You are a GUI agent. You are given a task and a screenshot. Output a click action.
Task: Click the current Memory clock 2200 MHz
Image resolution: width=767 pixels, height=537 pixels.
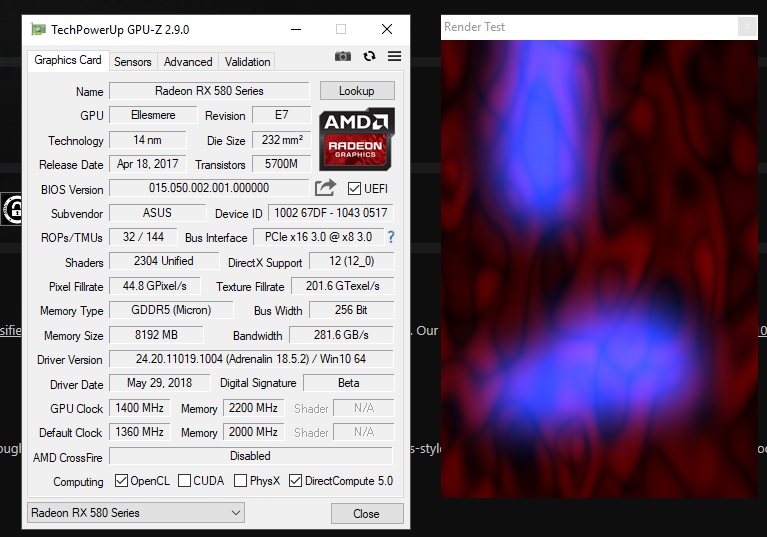click(x=253, y=408)
